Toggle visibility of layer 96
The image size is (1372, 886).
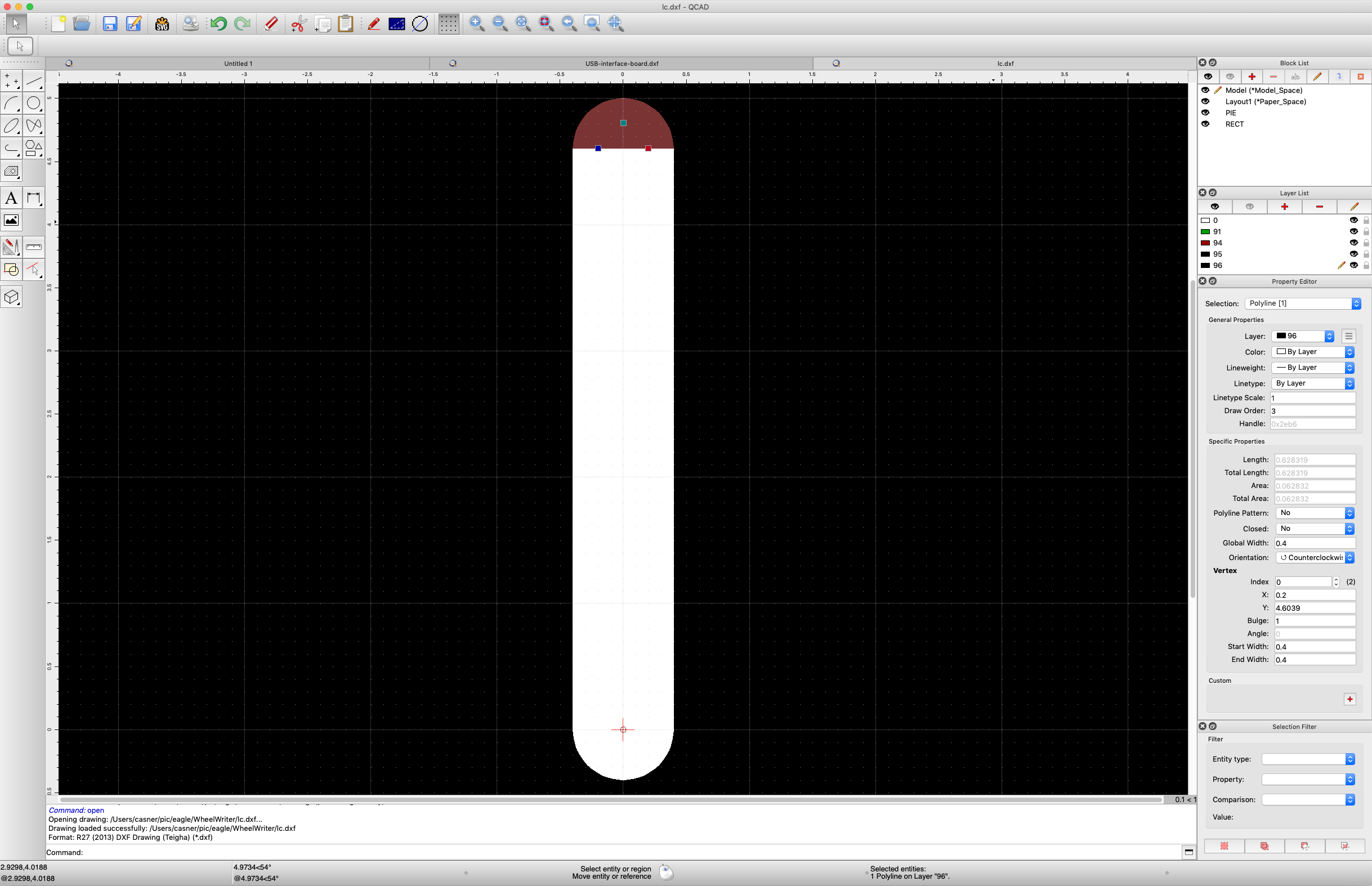[1353, 265]
